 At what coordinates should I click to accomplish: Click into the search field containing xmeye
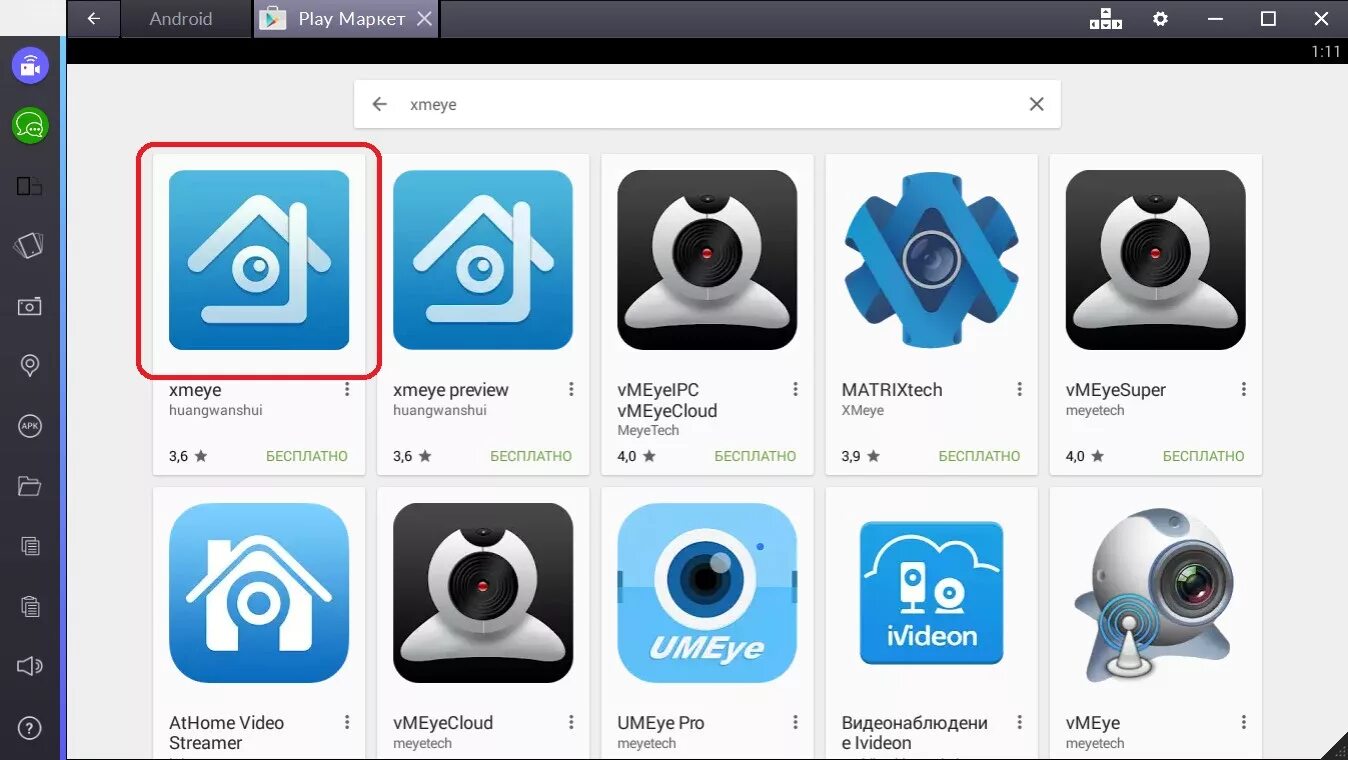tap(707, 104)
